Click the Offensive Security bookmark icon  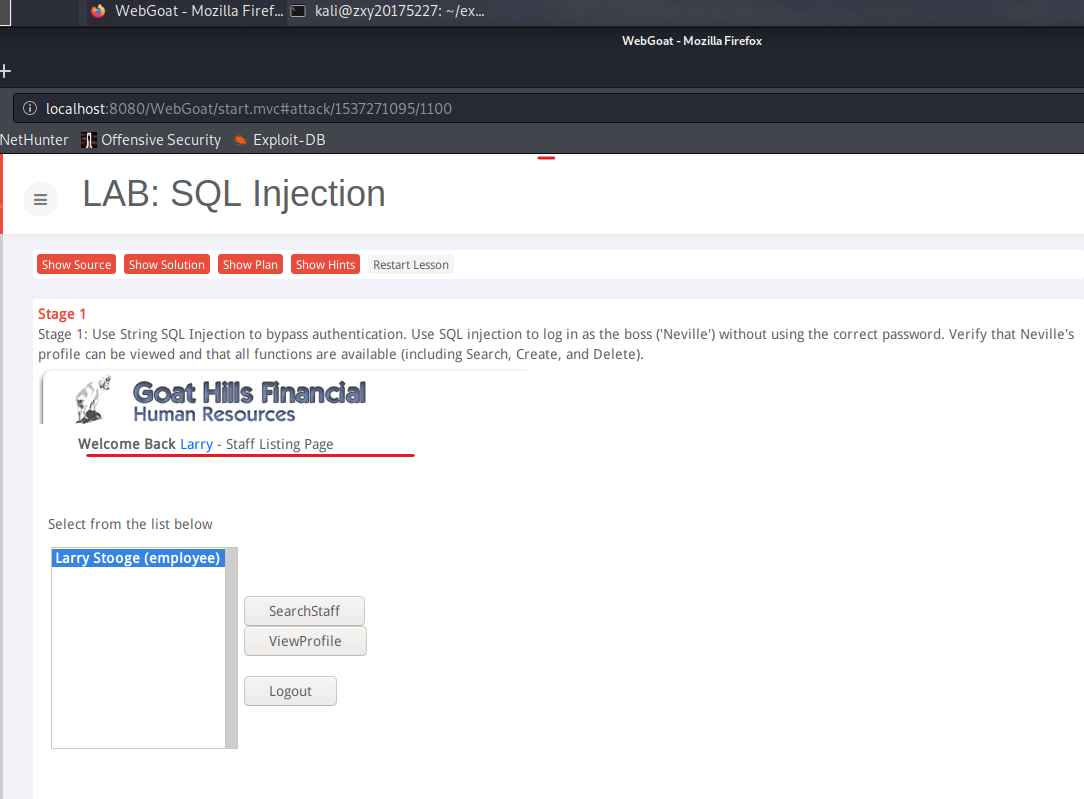[x=88, y=140]
